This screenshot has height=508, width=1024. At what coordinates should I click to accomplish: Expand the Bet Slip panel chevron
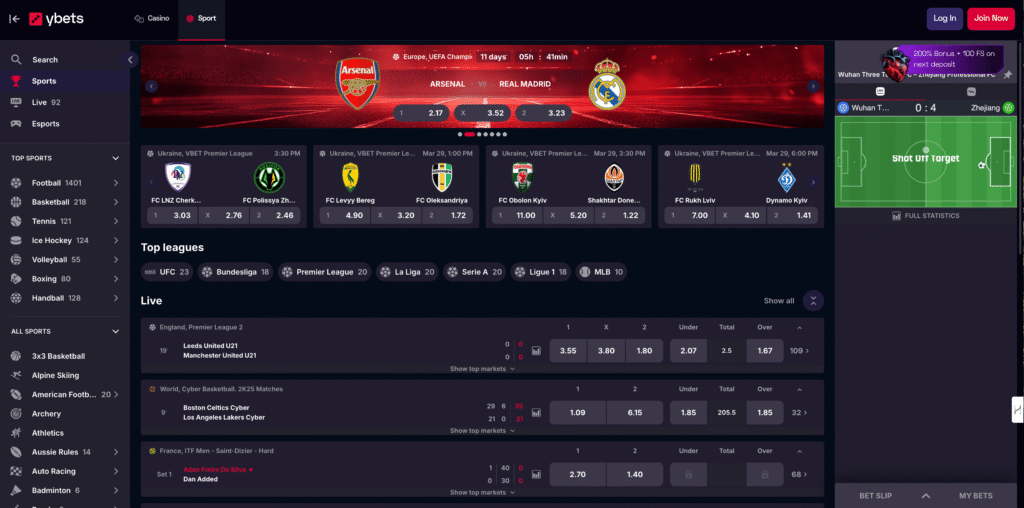[x=925, y=496]
